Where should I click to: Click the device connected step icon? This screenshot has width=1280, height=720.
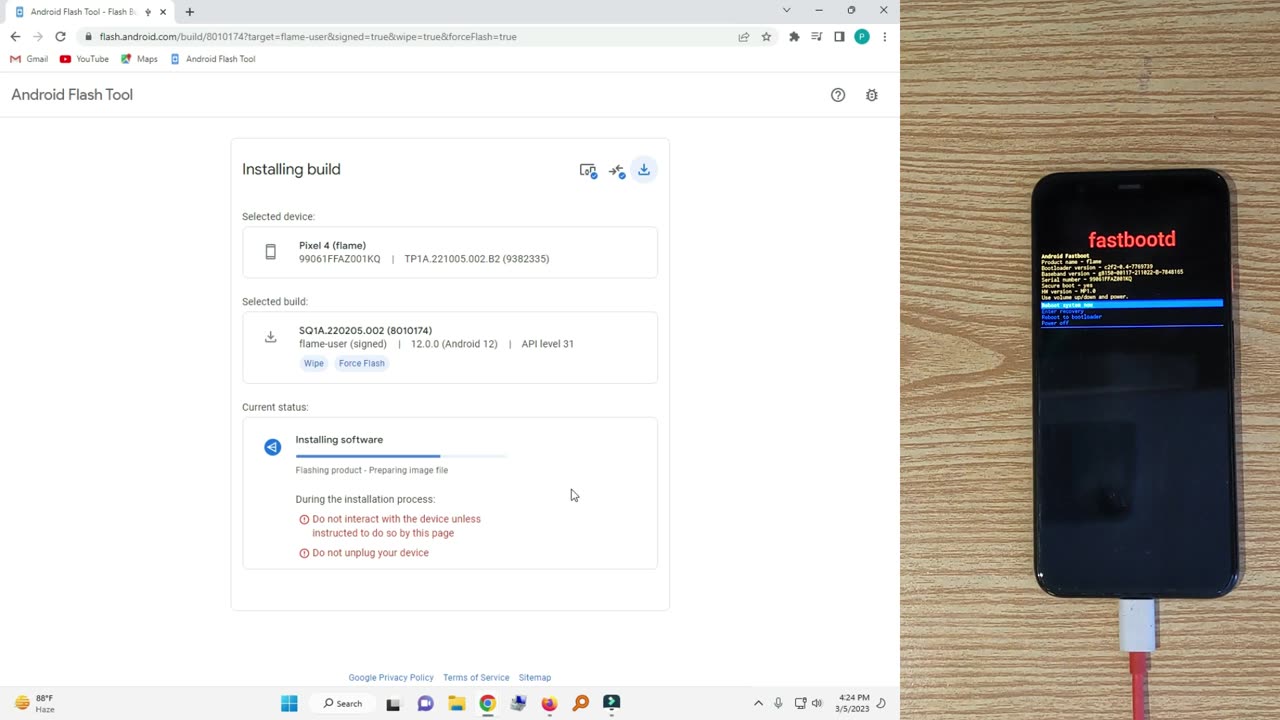click(x=588, y=170)
